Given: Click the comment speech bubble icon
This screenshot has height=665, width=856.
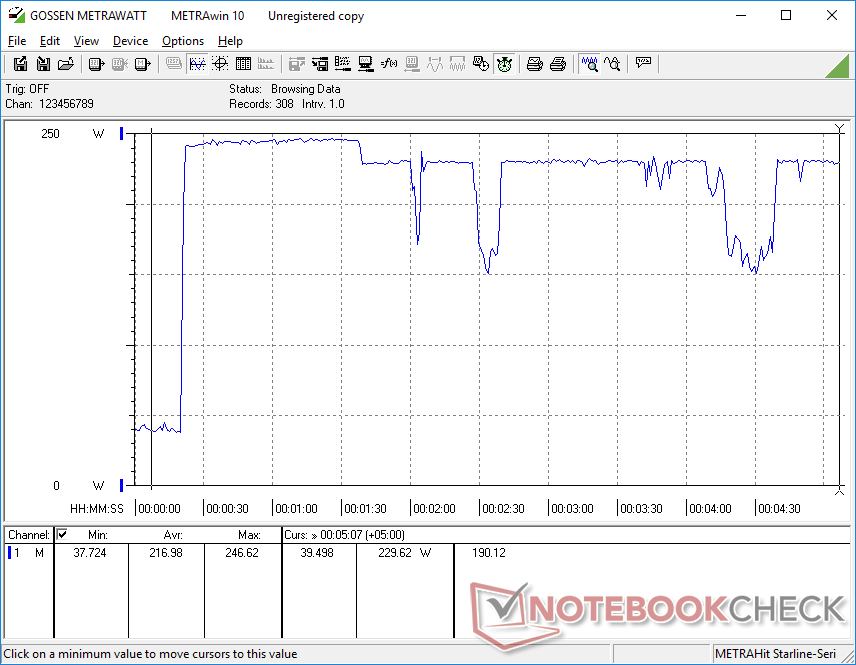Looking at the screenshot, I should click(x=643, y=64).
